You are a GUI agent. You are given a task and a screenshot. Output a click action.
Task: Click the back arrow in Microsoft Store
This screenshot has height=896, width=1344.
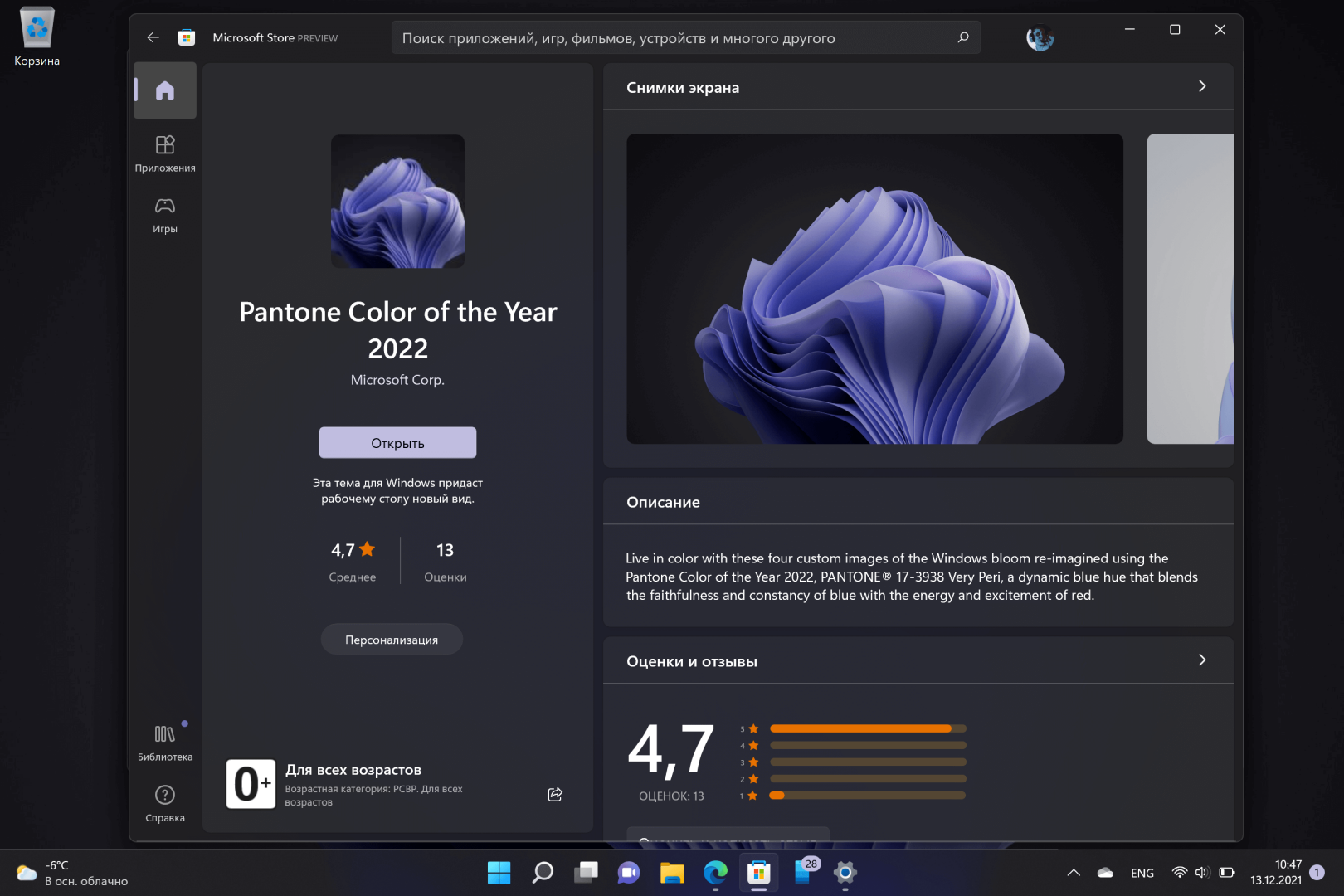tap(153, 37)
